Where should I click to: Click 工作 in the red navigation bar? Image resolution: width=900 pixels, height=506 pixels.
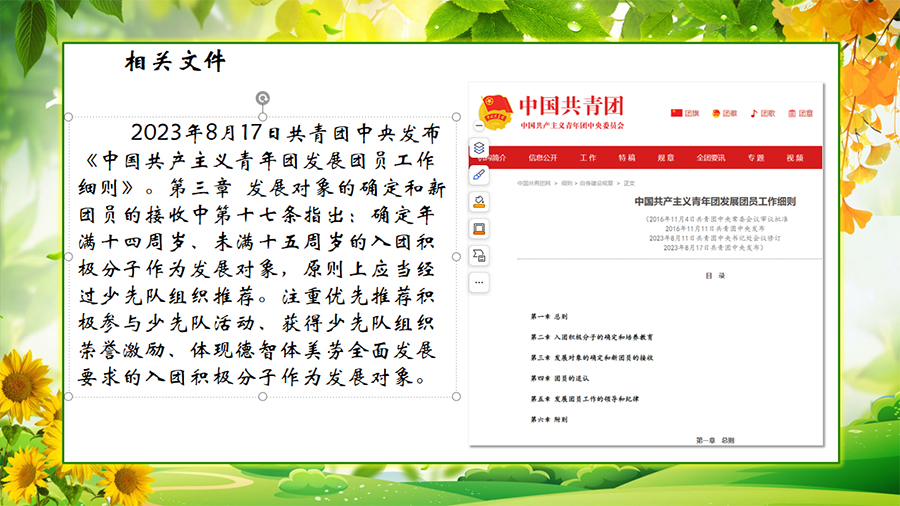588,158
